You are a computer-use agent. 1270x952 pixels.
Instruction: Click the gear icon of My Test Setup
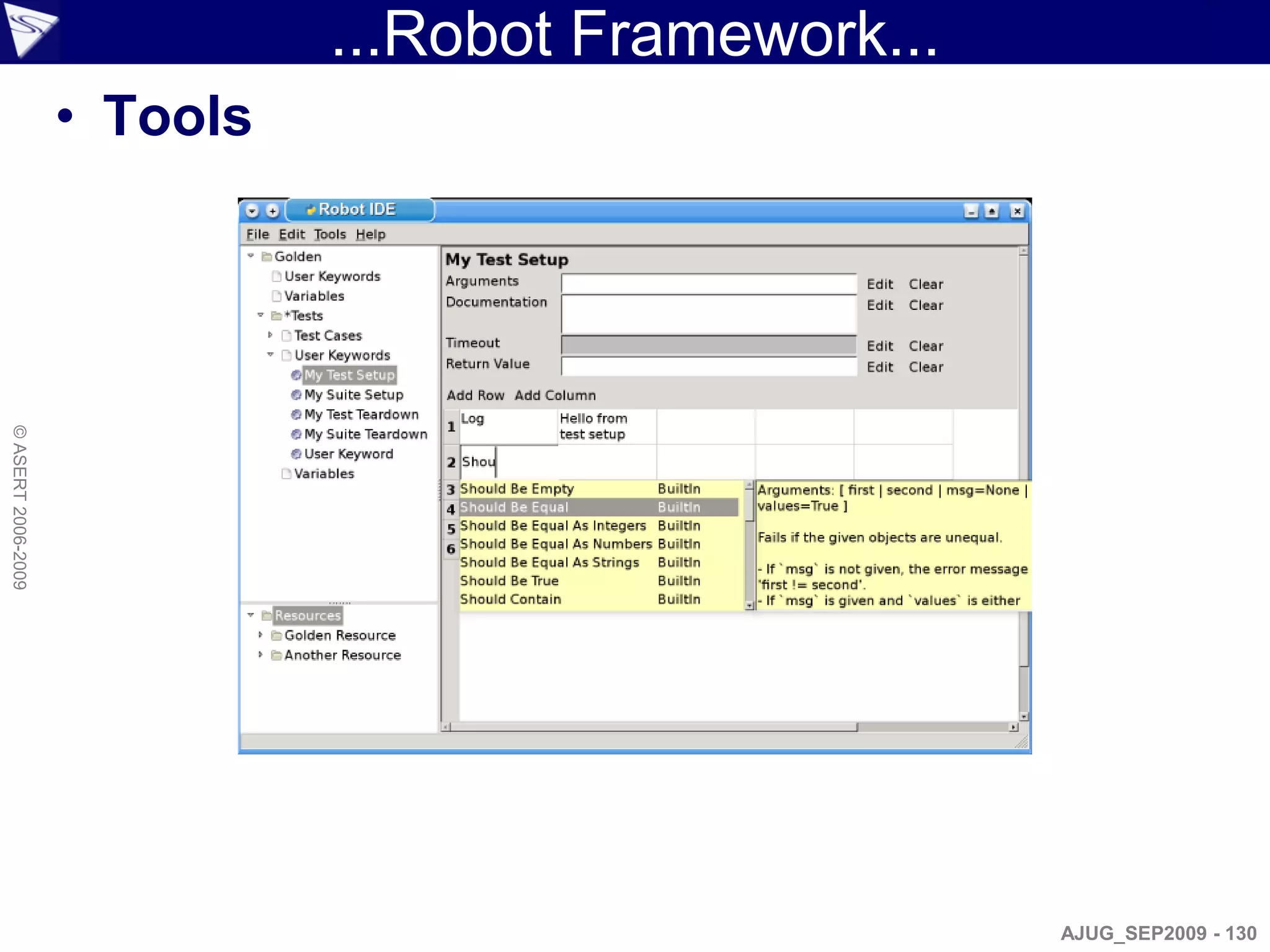click(x=296, y=375)
